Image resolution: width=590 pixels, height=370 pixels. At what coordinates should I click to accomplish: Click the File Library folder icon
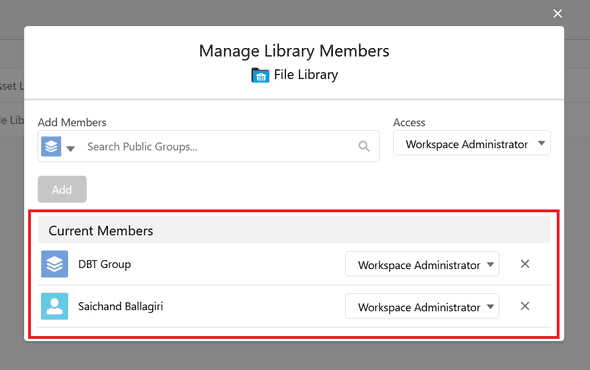point(260,75)
